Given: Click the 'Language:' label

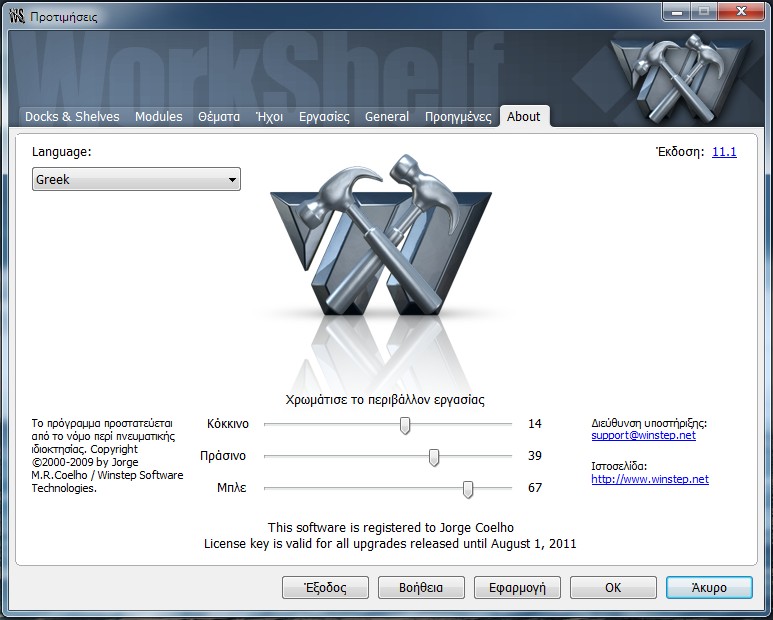Looking at the screenshot, I should 62,152.
